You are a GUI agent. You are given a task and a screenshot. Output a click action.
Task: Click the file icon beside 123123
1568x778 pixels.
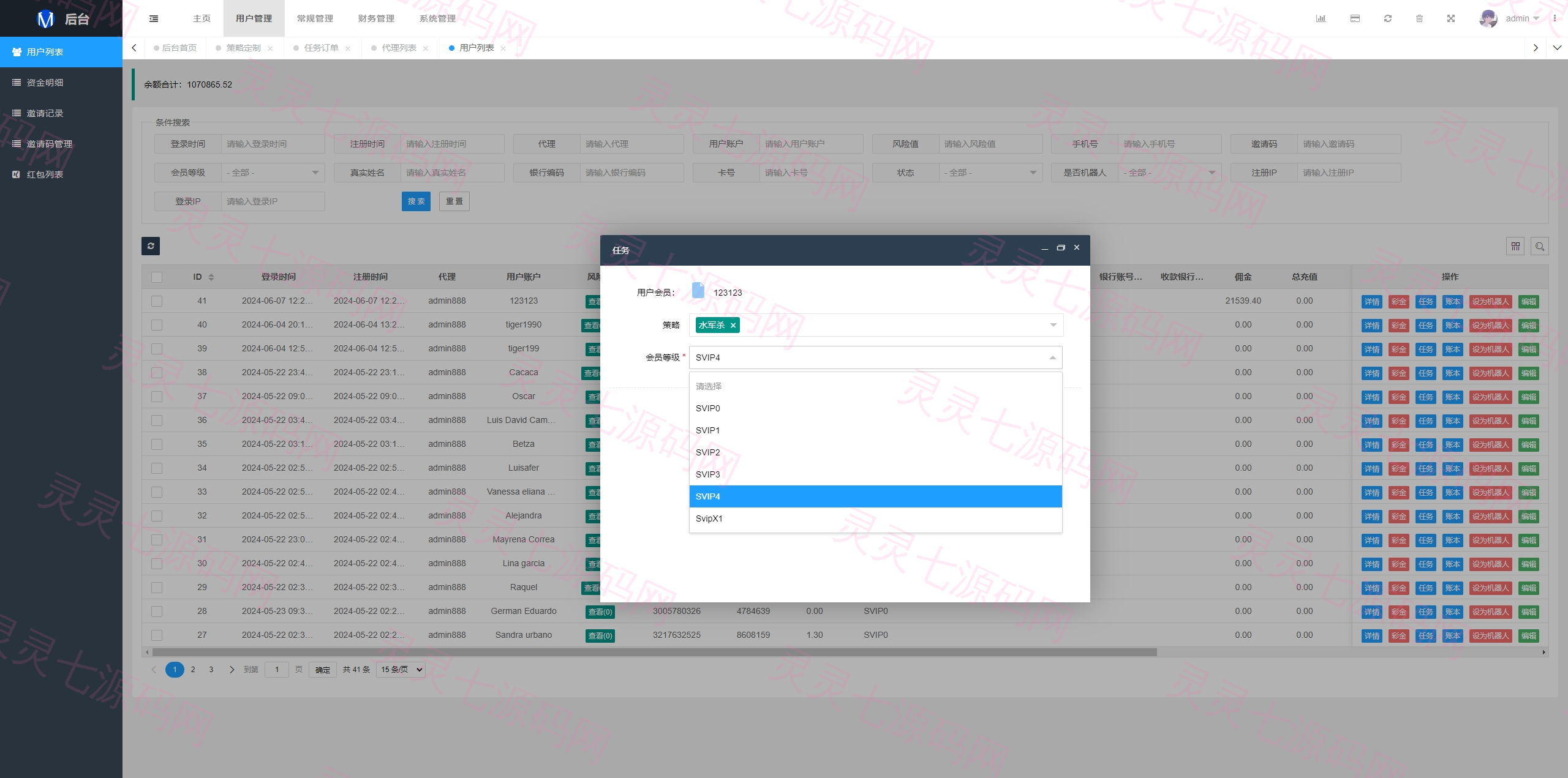[x=698, y=290]
